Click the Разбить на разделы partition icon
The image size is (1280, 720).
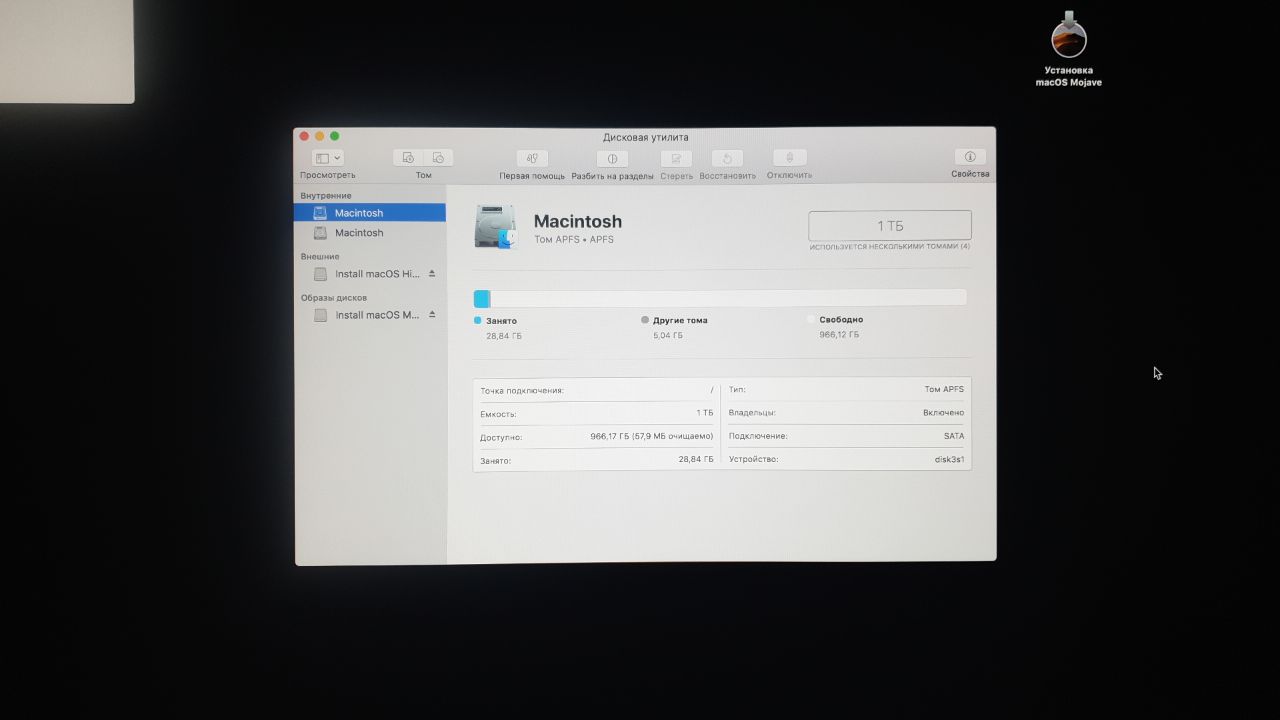(x=612, y=158)
